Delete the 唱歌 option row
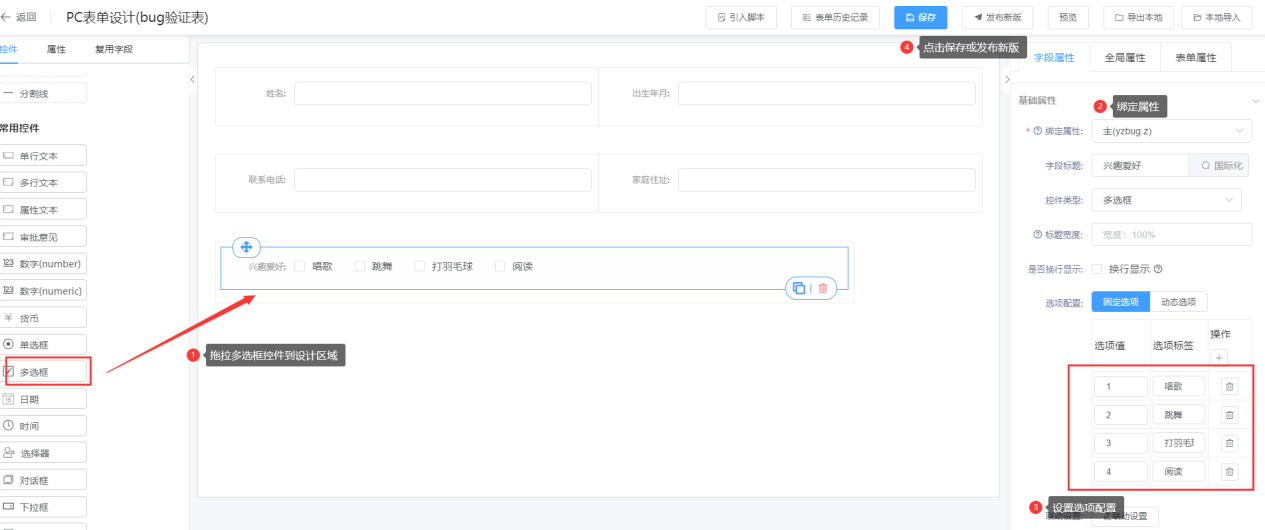The height and width of the screenshot is (530, 1265). (x=1230, y=387)
